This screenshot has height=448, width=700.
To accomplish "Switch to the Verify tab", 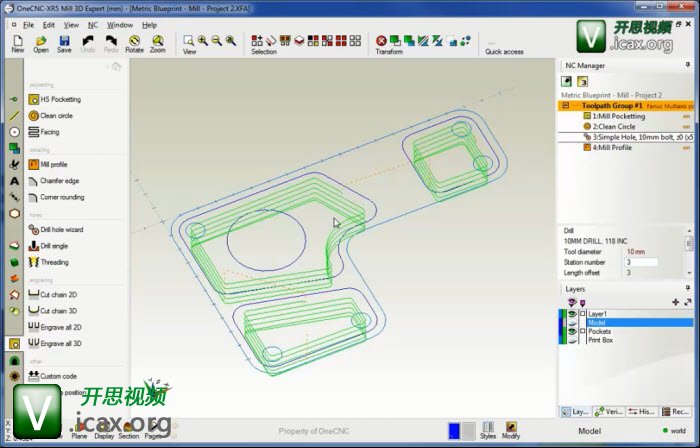I will 609,411.
